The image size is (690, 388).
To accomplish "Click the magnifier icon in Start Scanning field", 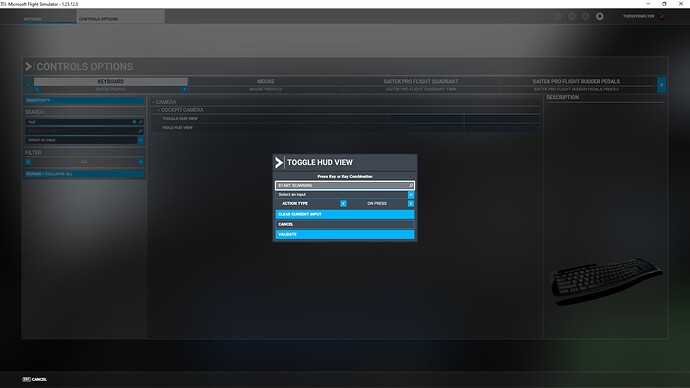I will pos(411,186).
